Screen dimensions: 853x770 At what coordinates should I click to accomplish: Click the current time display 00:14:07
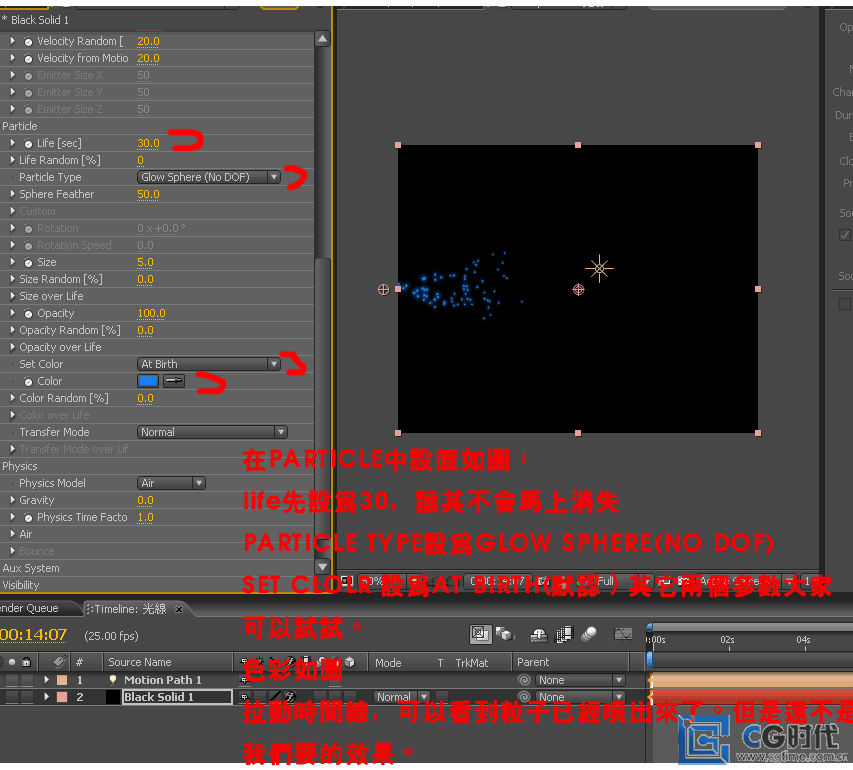(34, 635)
